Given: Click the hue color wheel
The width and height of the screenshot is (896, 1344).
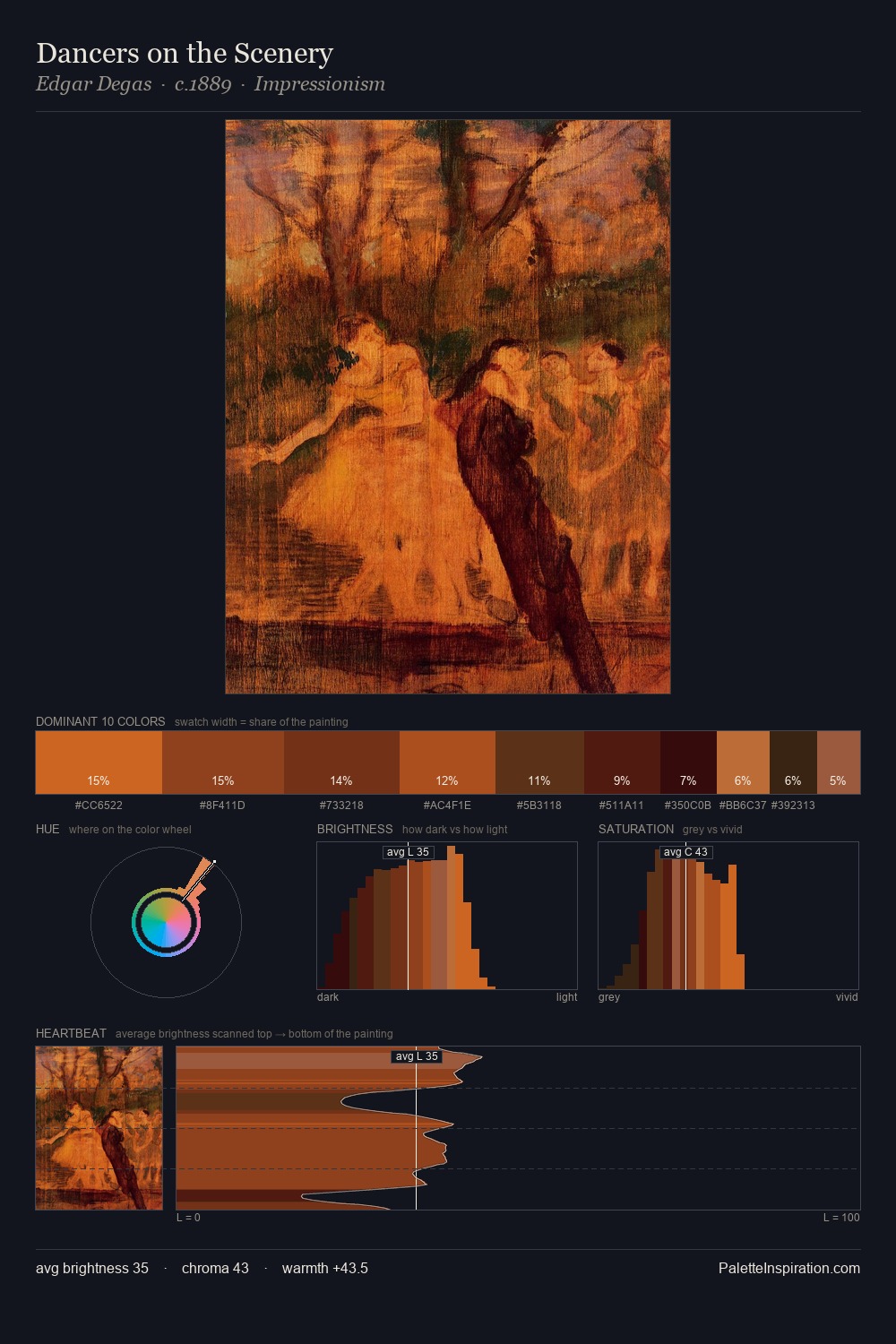Looking at the screenshot, I should (166, 923).
